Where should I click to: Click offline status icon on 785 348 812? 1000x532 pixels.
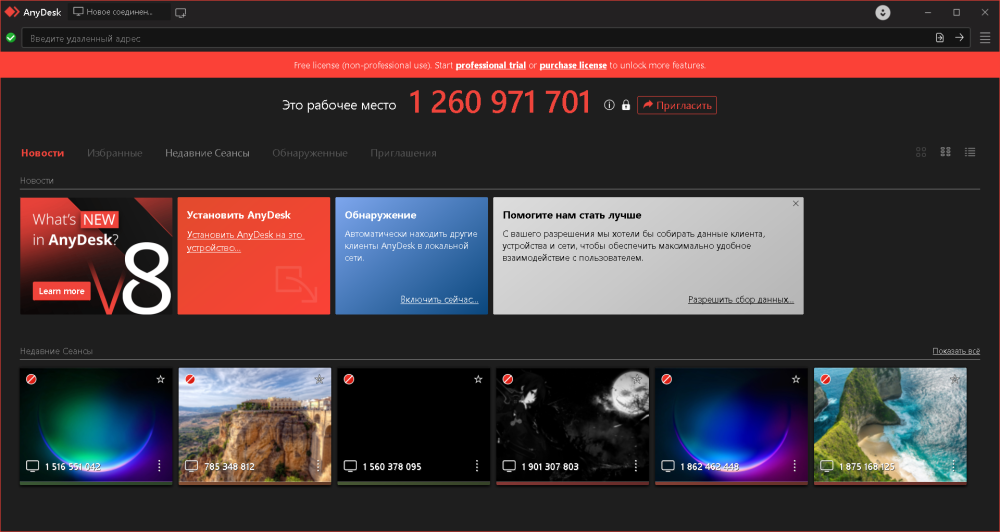[x=190, y=379]
